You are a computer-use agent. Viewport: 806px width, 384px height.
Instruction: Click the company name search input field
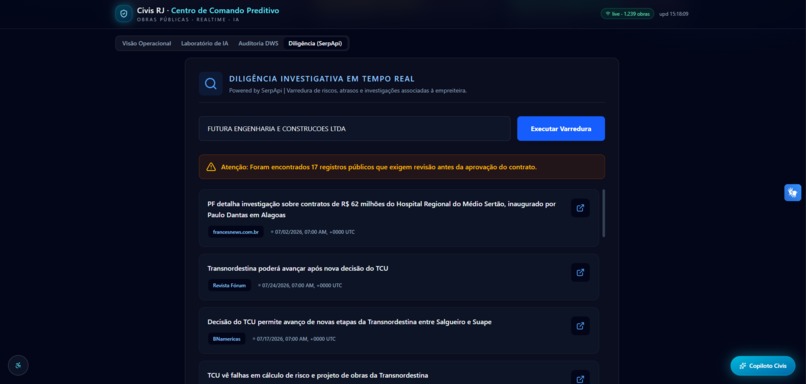tap(354, 129)
